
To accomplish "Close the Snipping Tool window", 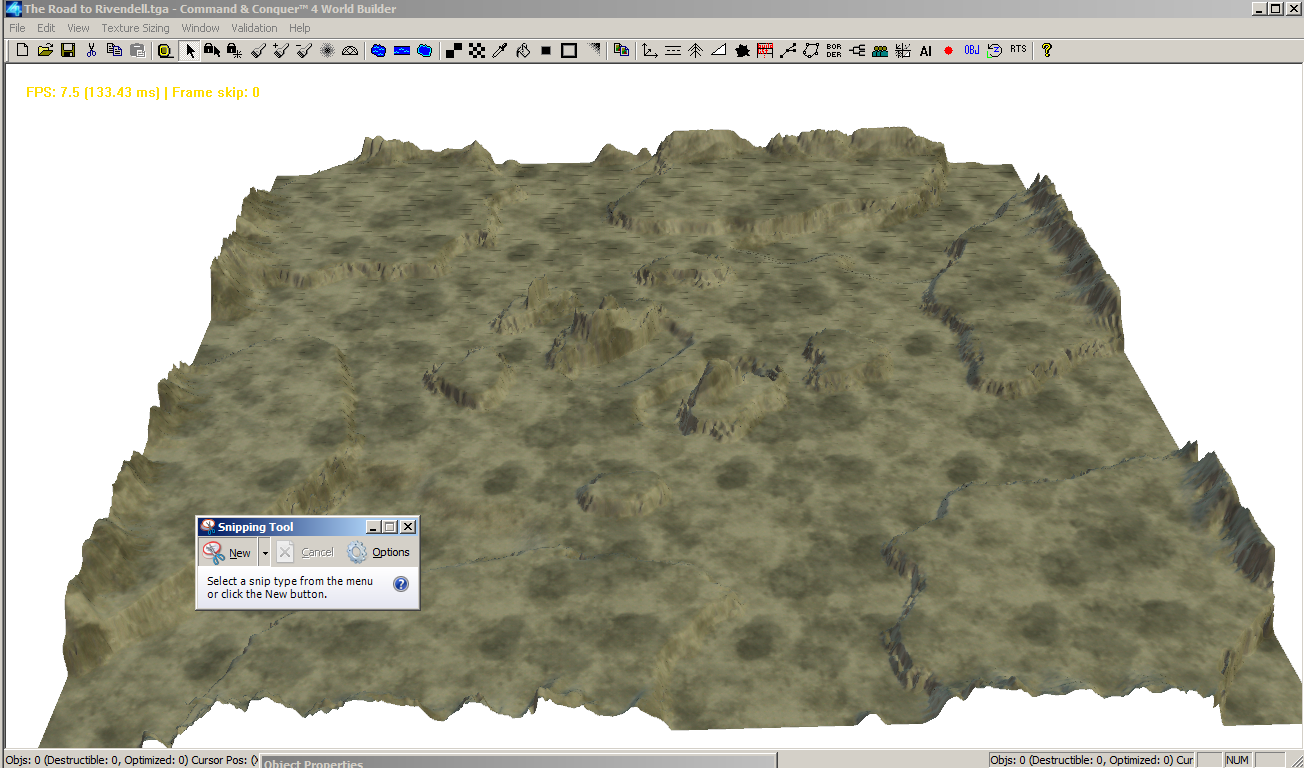I will click(408, 526).
